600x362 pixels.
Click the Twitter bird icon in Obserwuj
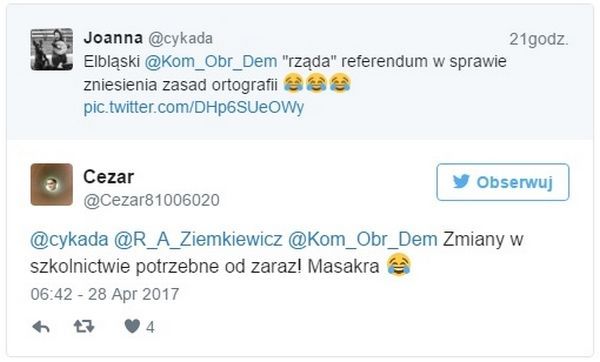(461, 182)
